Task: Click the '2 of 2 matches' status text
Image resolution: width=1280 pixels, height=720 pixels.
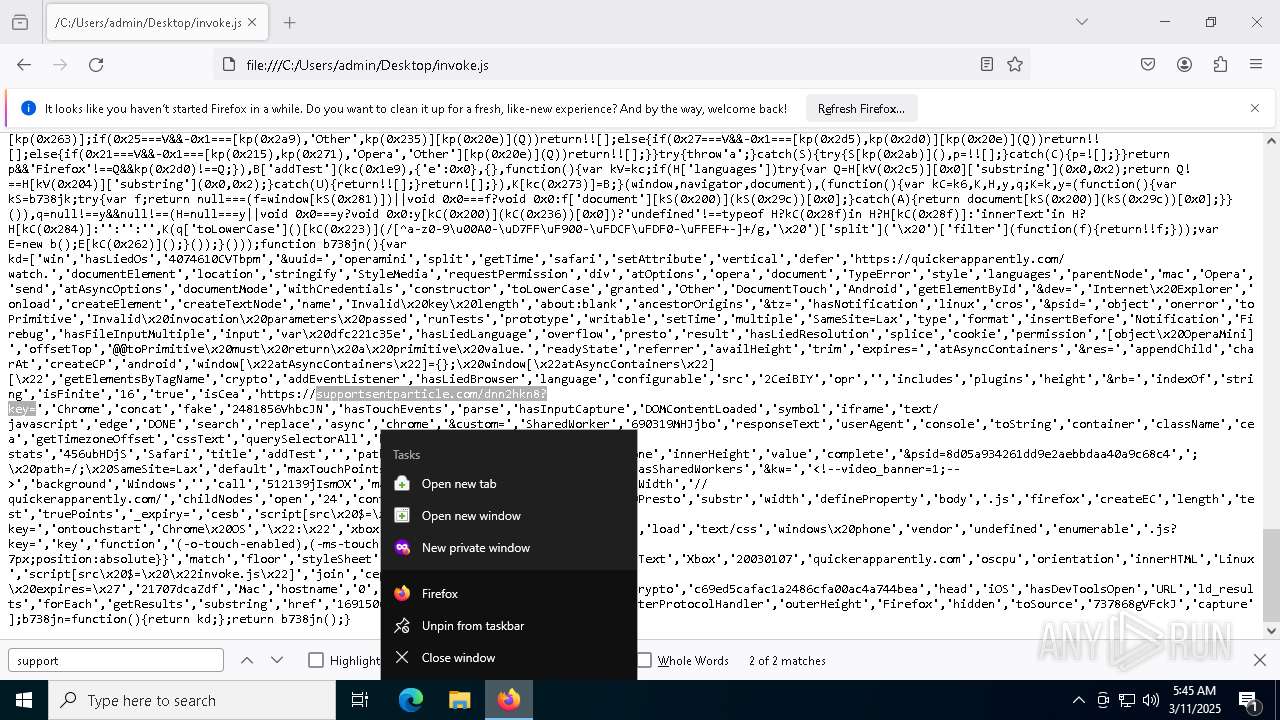Action: coord(788,661)
